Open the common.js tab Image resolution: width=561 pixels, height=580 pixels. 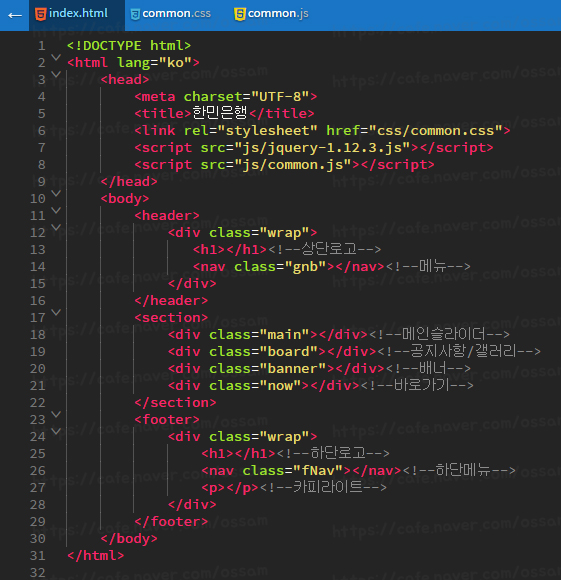[271, 14]
